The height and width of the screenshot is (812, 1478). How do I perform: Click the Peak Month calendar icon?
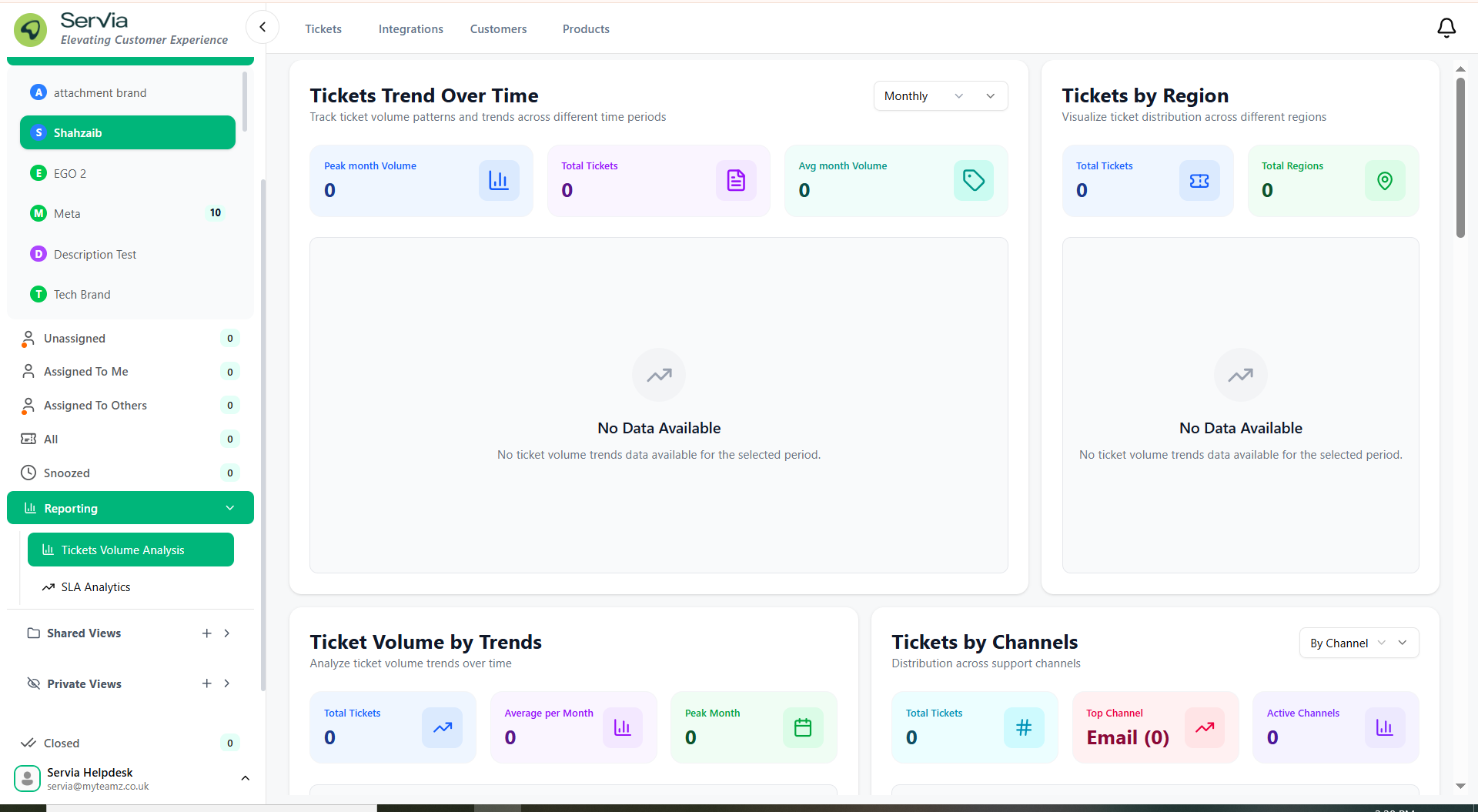[x=803, y=727]
